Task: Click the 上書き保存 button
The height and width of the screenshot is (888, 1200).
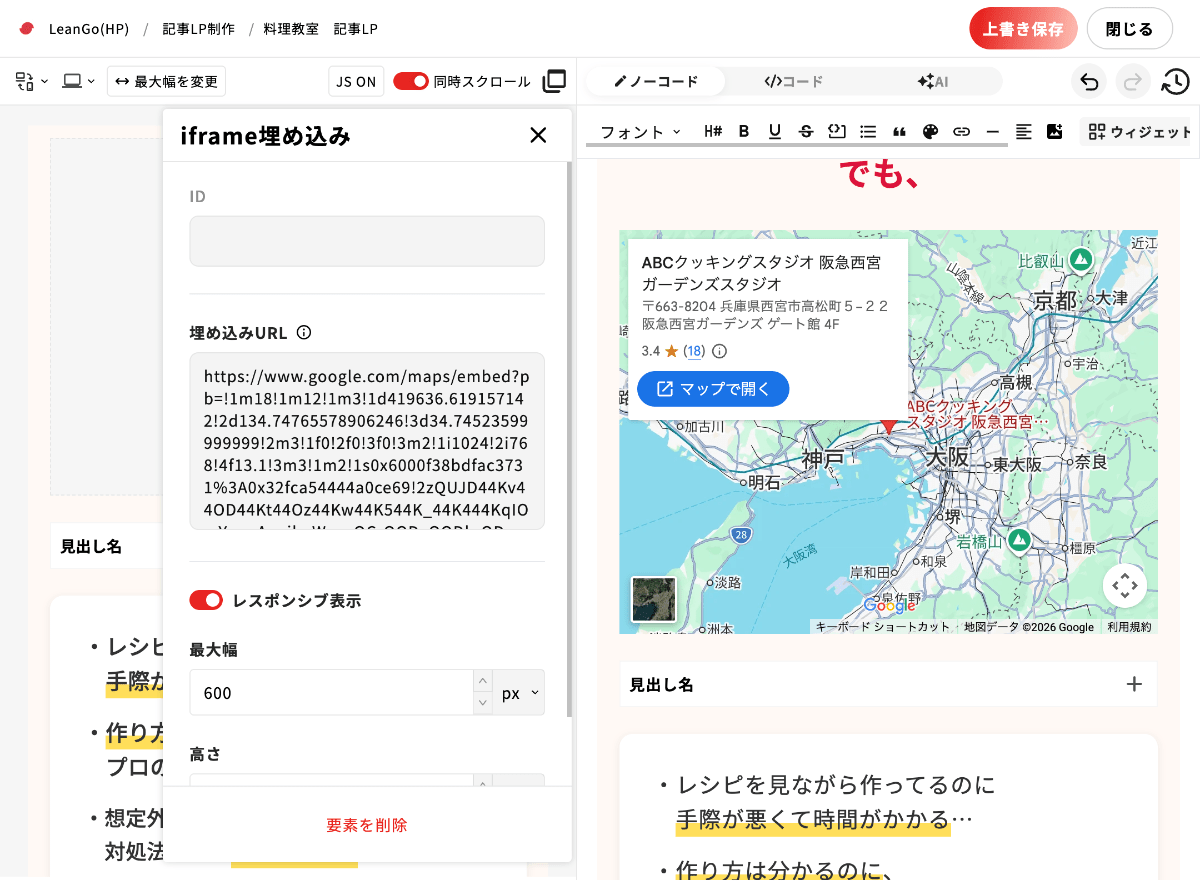Action: (x=1023, y=29)
